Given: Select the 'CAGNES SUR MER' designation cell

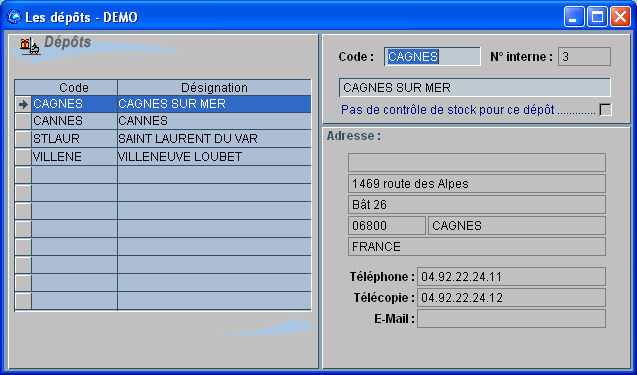Looking at the screenshot, I should click(214, 104).
